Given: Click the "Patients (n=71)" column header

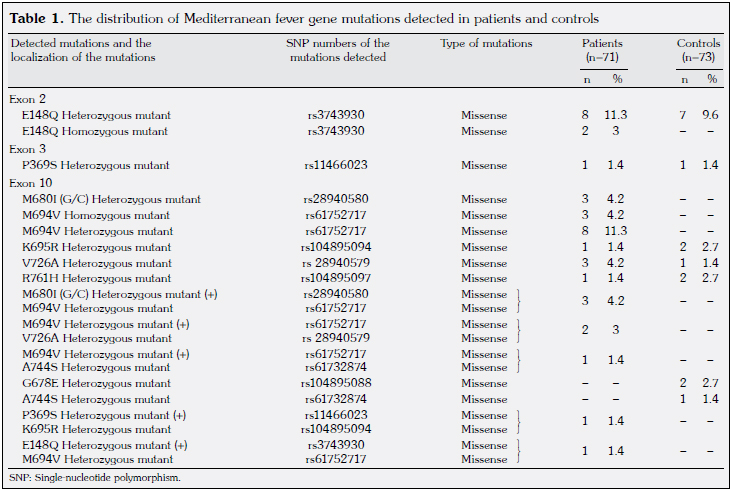Looking at the screenshot, I should click(603, 50).
